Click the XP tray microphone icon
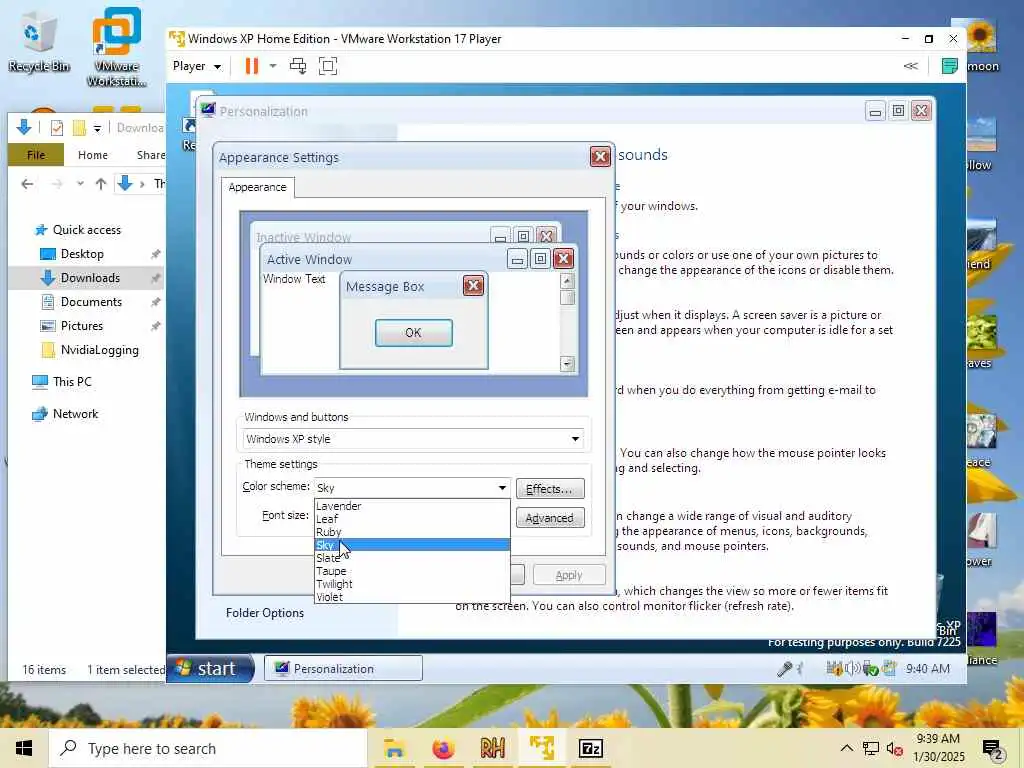Viewport: 1024px width, 768px height. (x=784, y=669)
